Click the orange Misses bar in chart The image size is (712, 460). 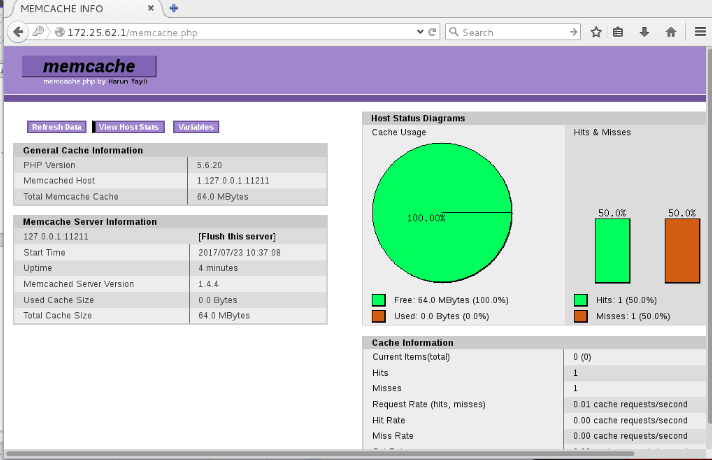[x=682, y=251]
